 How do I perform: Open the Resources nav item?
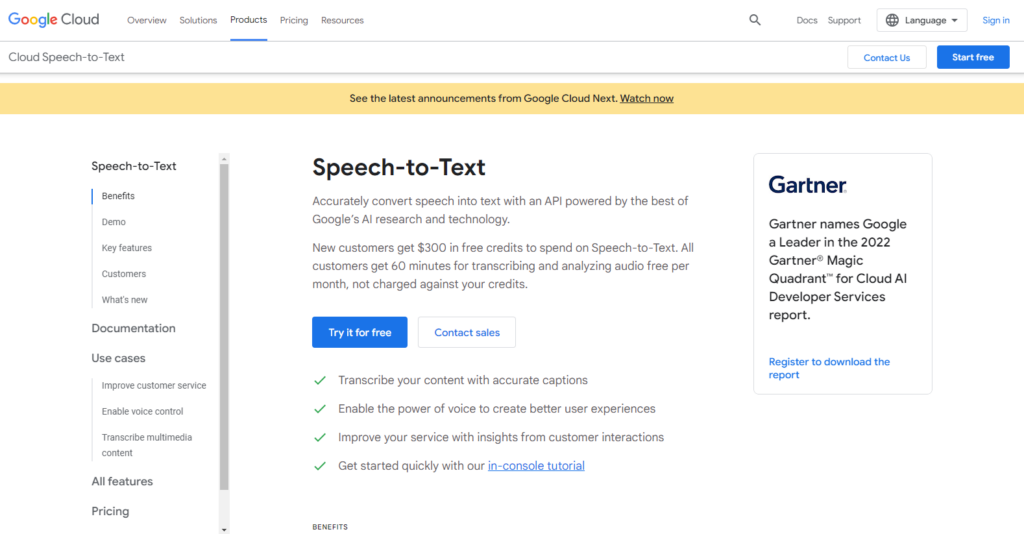(342, 20)
